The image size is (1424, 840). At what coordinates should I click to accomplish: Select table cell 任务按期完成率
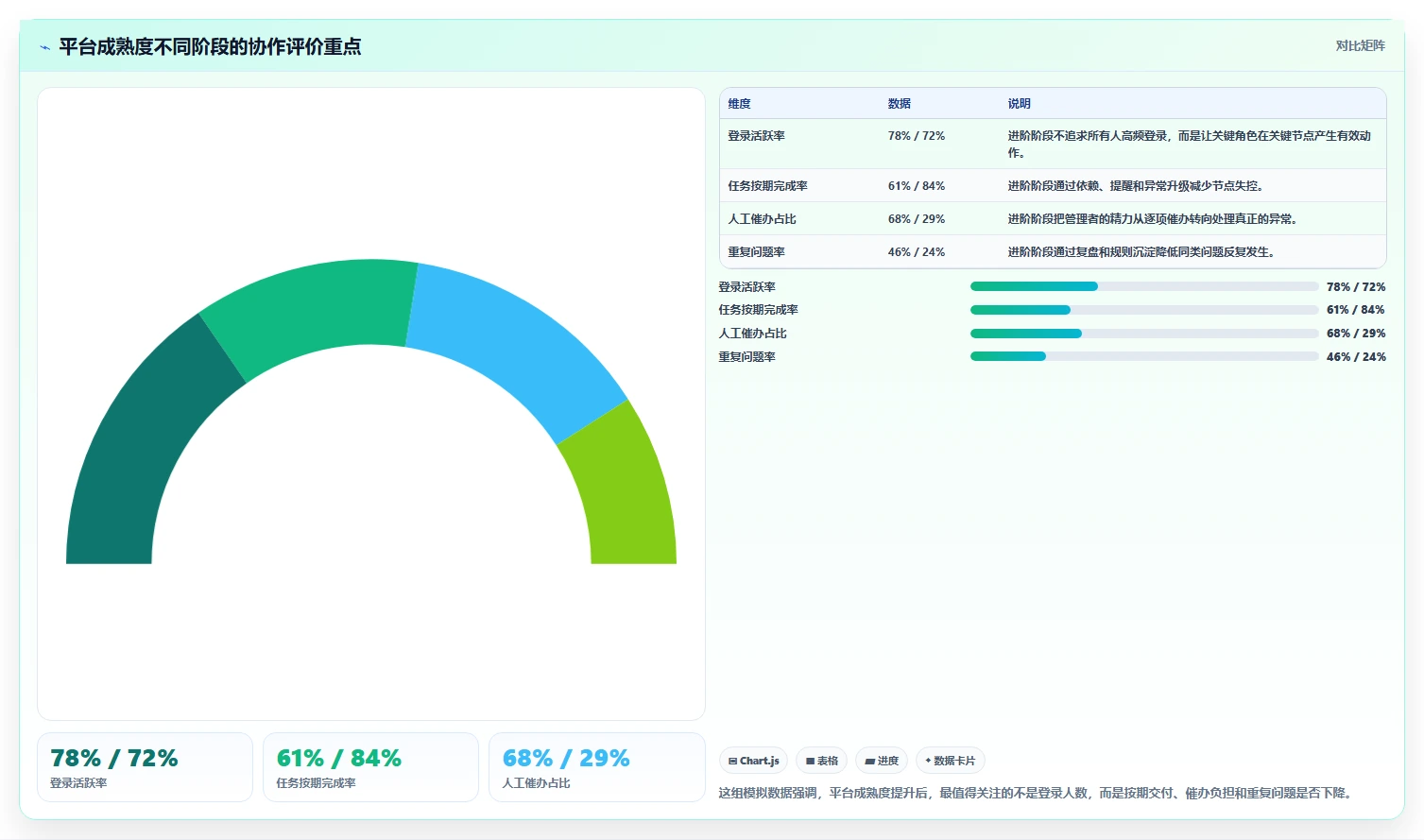click(768, 186)
